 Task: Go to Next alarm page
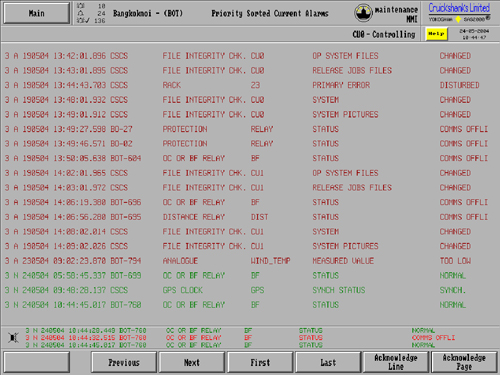coord(192,362)
